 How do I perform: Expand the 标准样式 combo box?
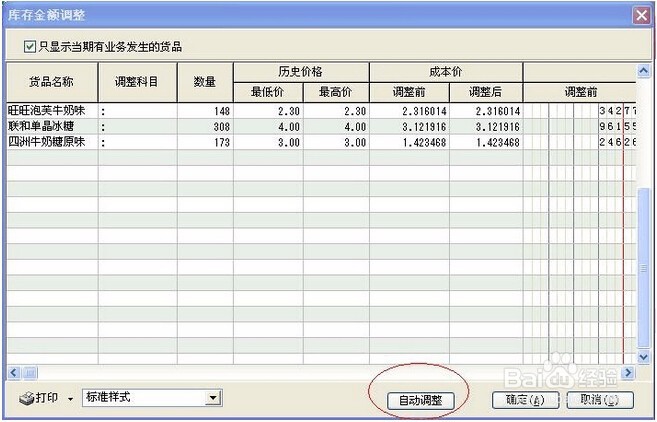pos(213,398)
